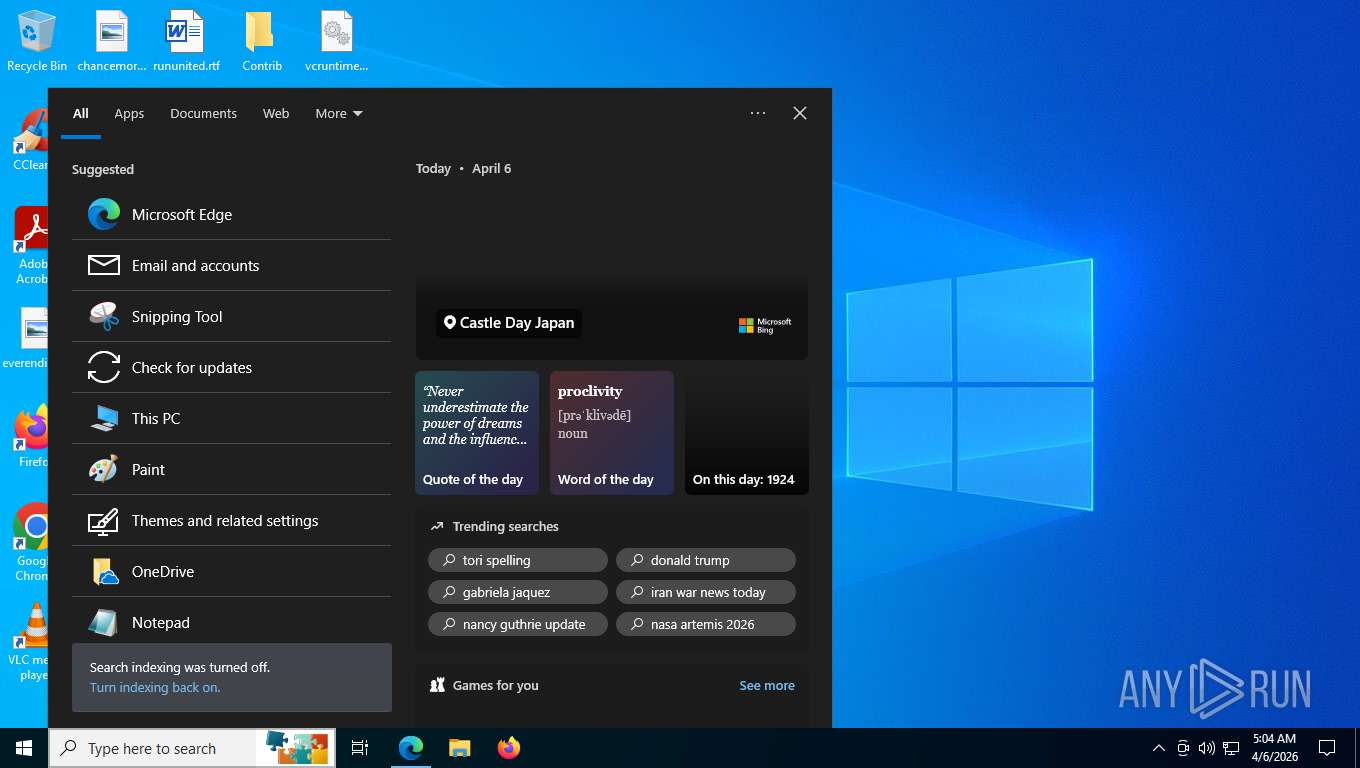
Task: Click the puzzle search highlight icon
Action: click(295, 748)
